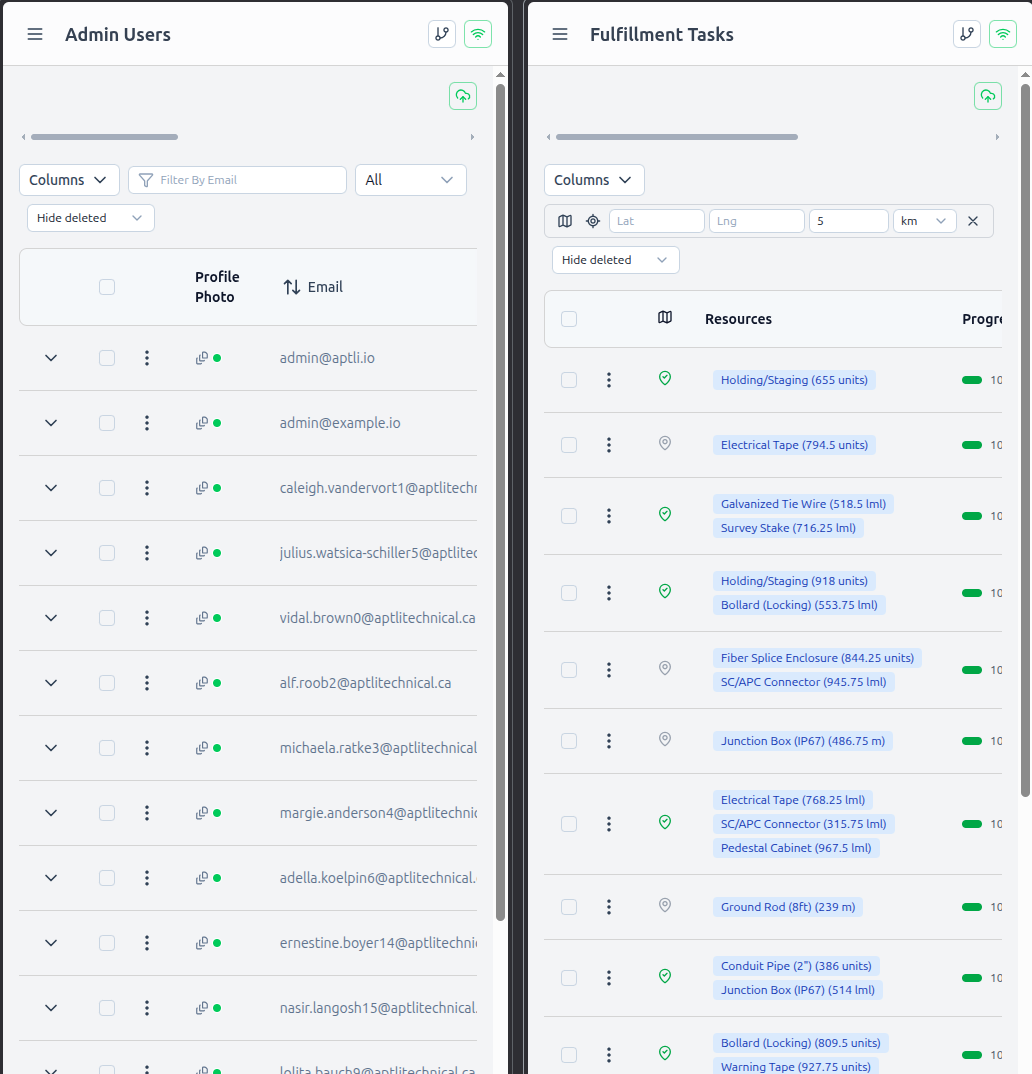Open row actions for Junction Box (IP67) task
This screenshot has width=1032, height=1074.
pyautogui.click(x=609, y=741)
